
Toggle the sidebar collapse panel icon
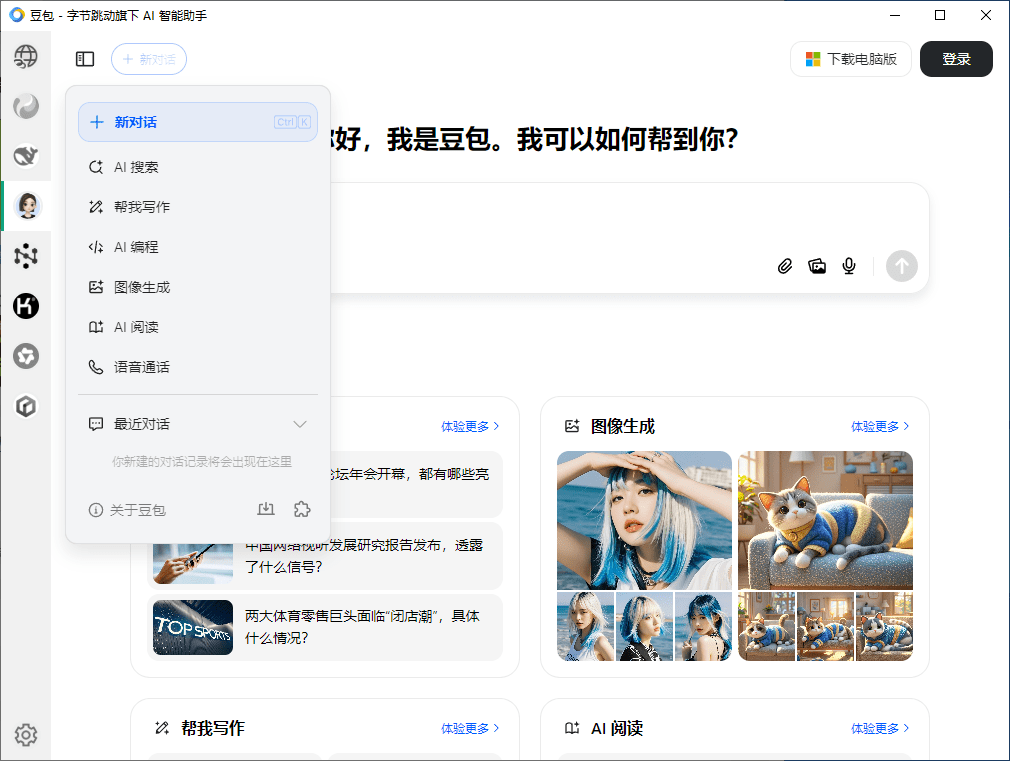[x=85, y=59]
